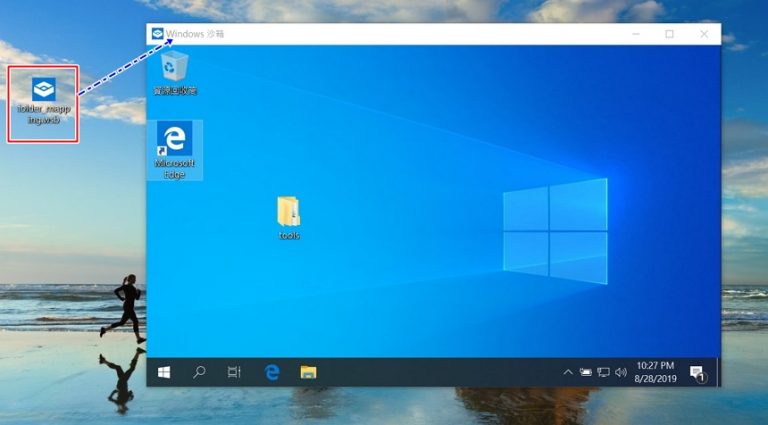Open the network status tray icon
Viewport: 768px width, 425px height.
click(603, 372)
